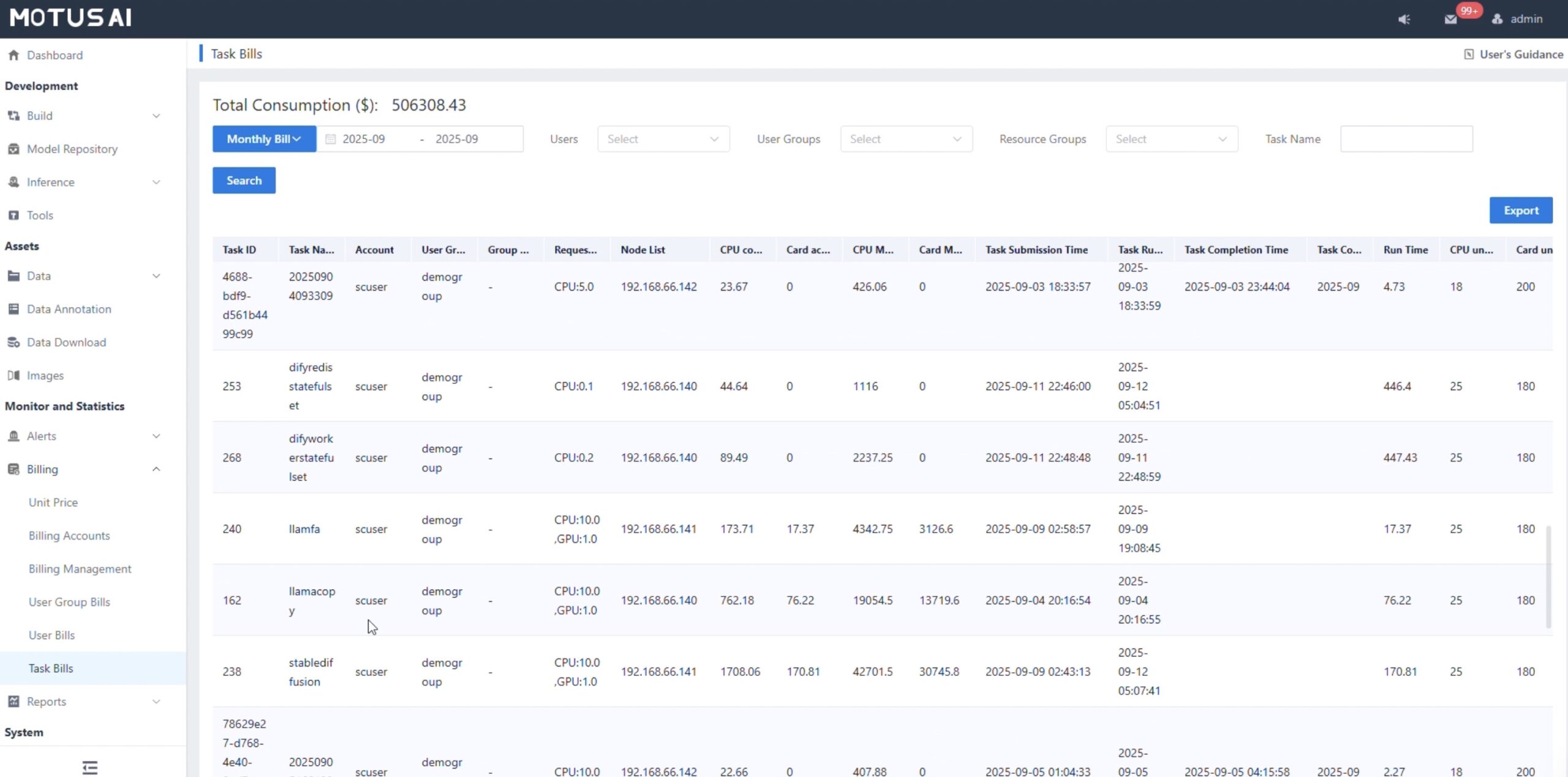Click the Export button
This screenshot has height=777, width=1568.
(1520, 210)
